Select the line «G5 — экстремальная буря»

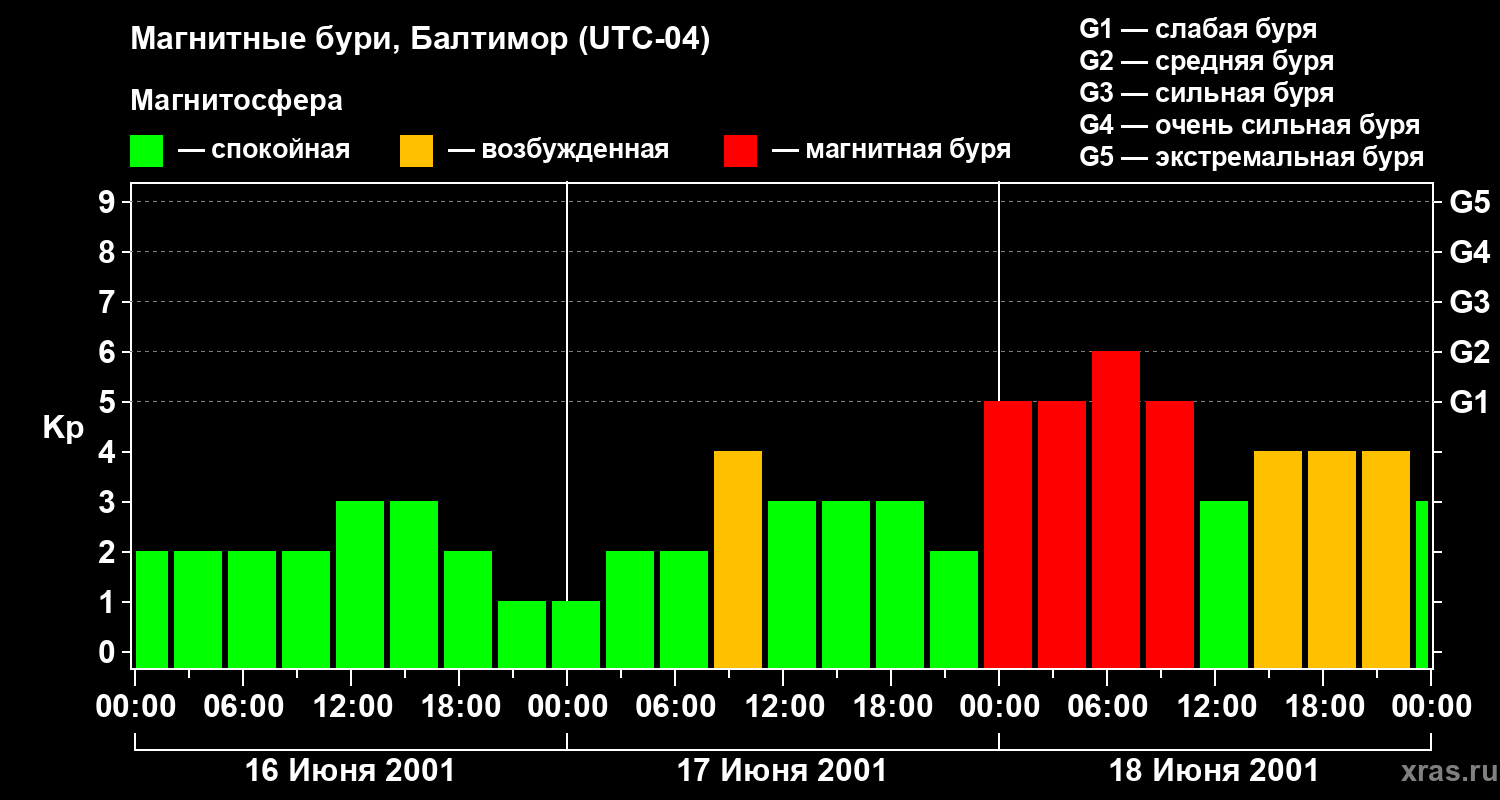1252,157
